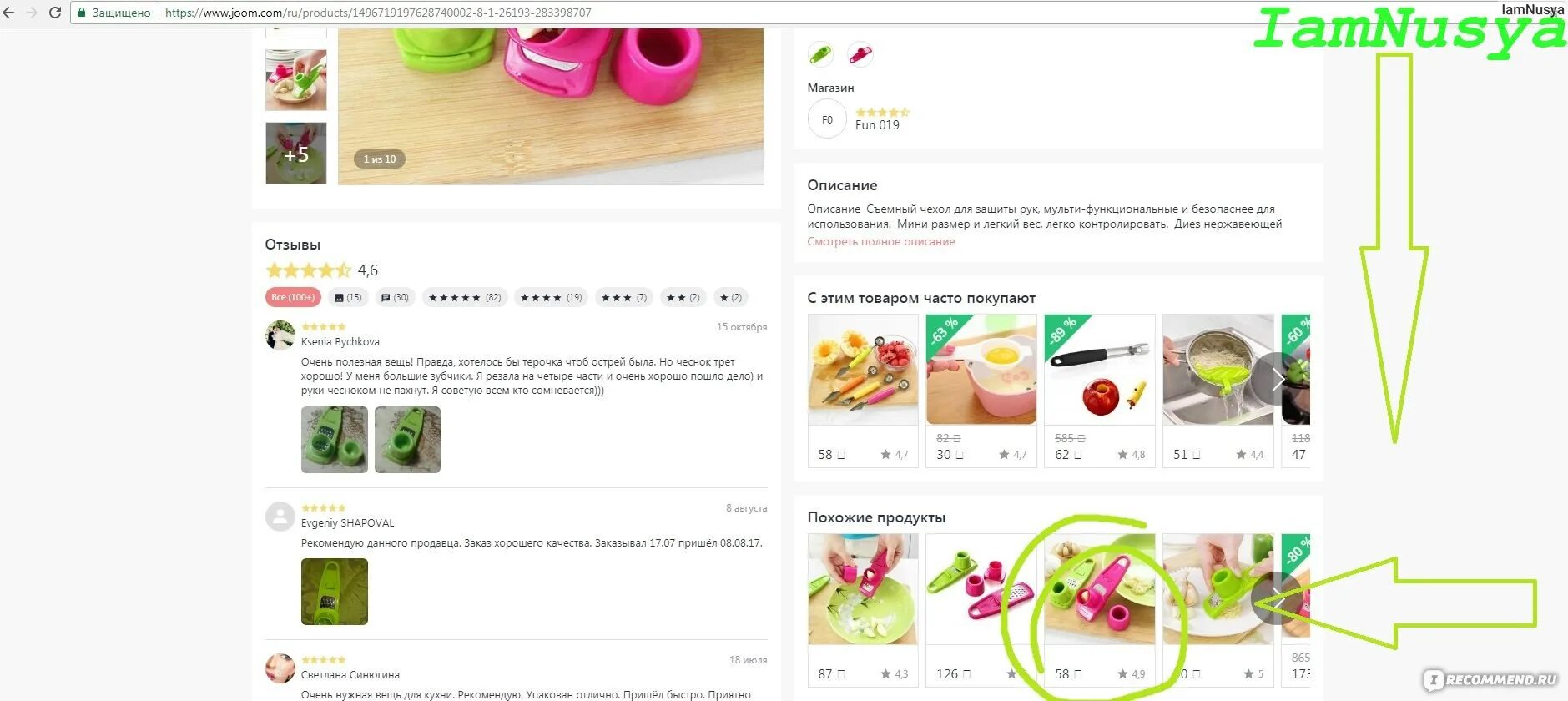Select the green color variant swatch
This screenshot has width=1568, height=701.
pyautogui.click(x=820, y=54)
